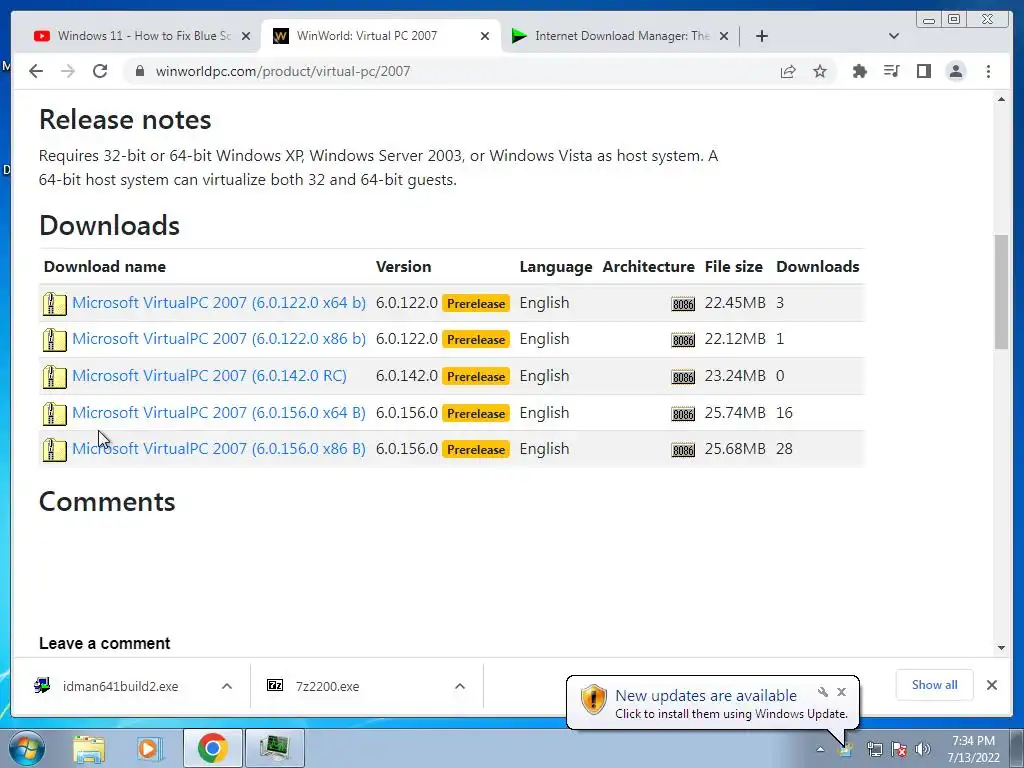The width and height of the screenshot is (1024, 768).
Task: Click the site lock icon in address bar
Action: (140, 71)
